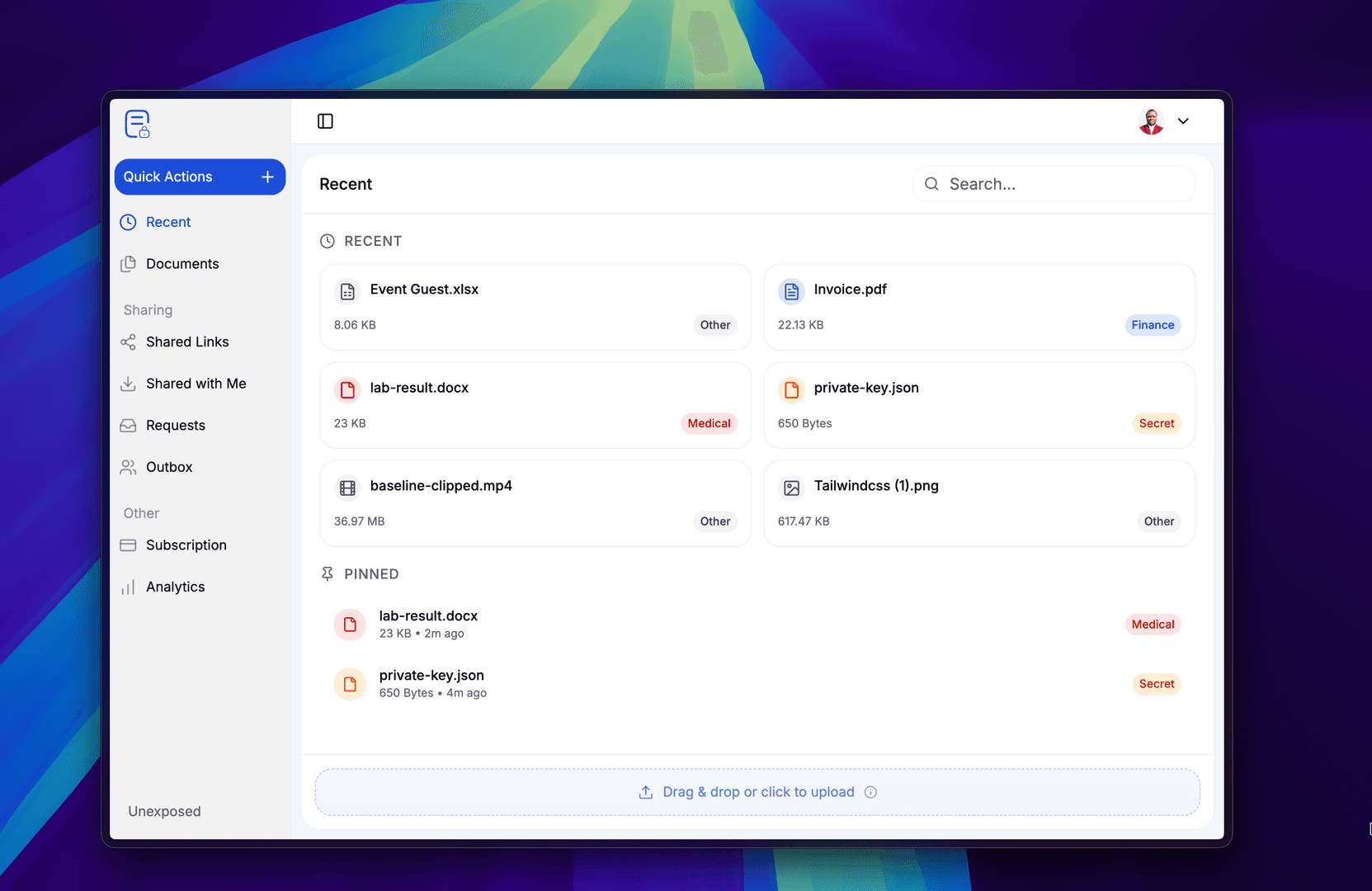This screenshot has width=1372, height=891.
Task: Click the Tailwindcss (1).png image icon
Action: (x=791, y=488)
